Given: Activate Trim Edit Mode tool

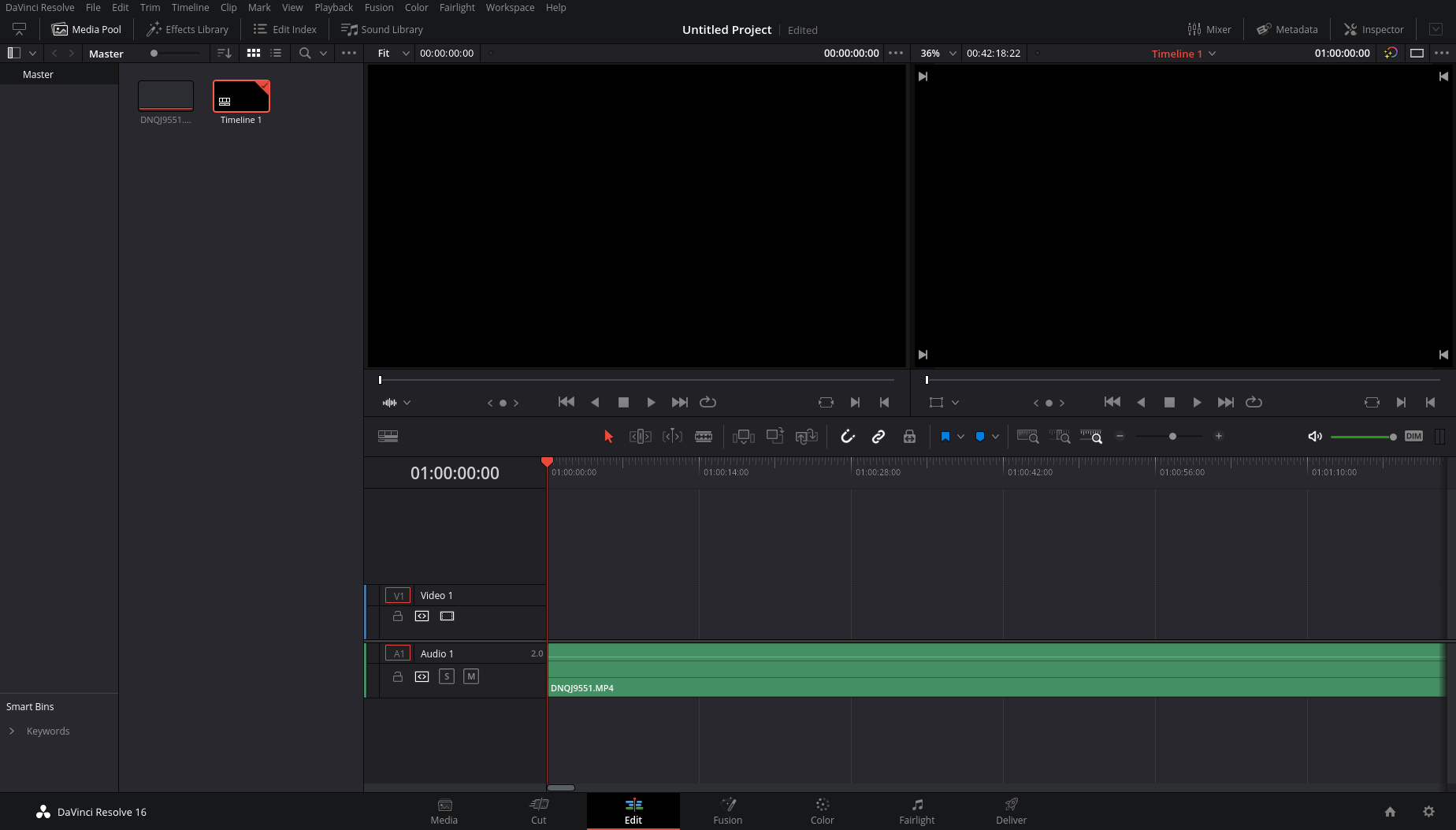Looking at the screenshot, I should [x=640, y=436].
